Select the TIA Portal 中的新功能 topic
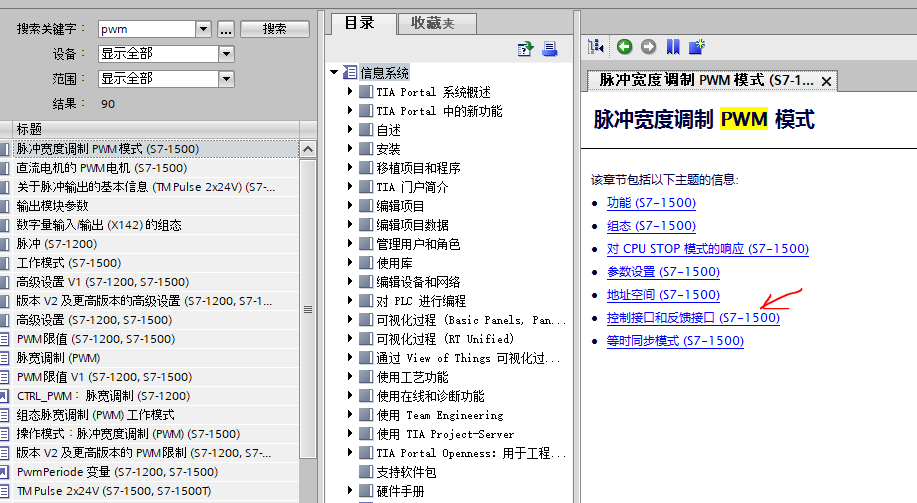This screenshot has width=917, height=503. coord(439,111)
